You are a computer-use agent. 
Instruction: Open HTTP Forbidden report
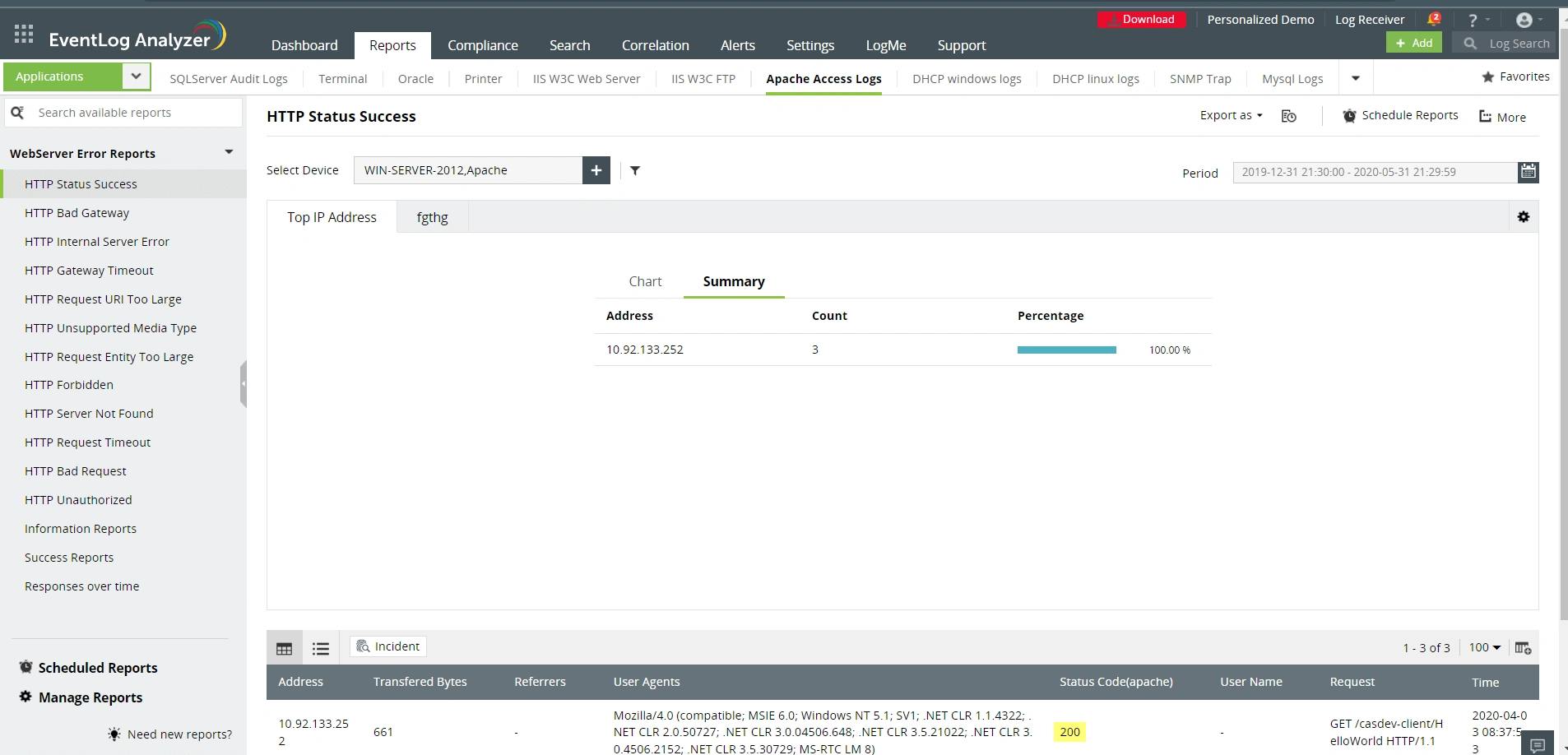point(69,385)
